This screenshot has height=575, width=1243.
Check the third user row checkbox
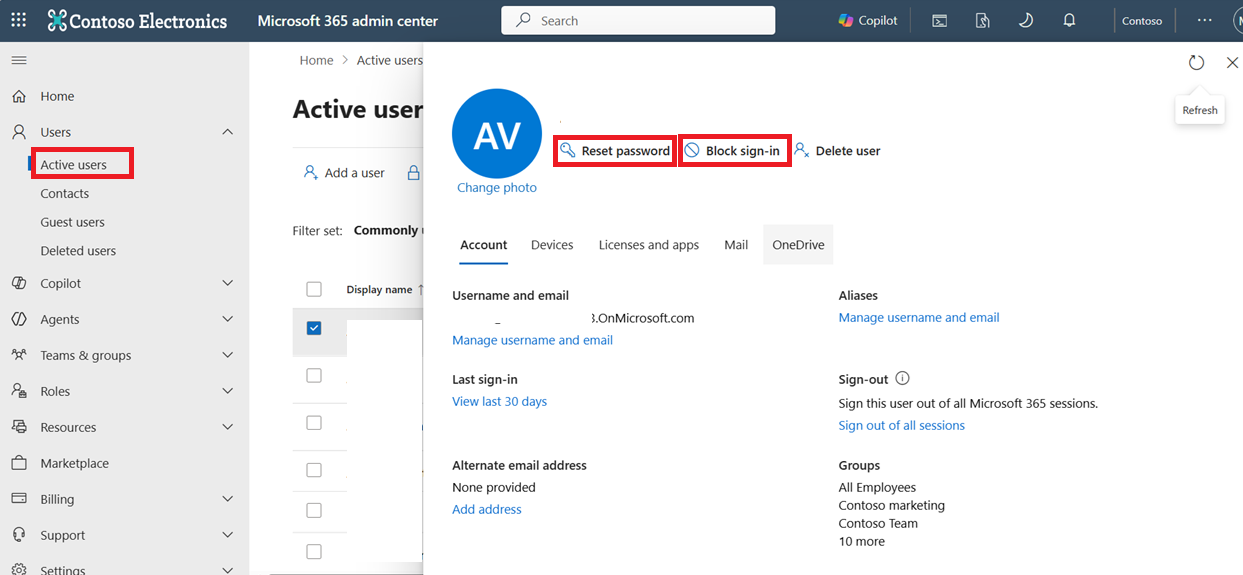pos(314,423)
